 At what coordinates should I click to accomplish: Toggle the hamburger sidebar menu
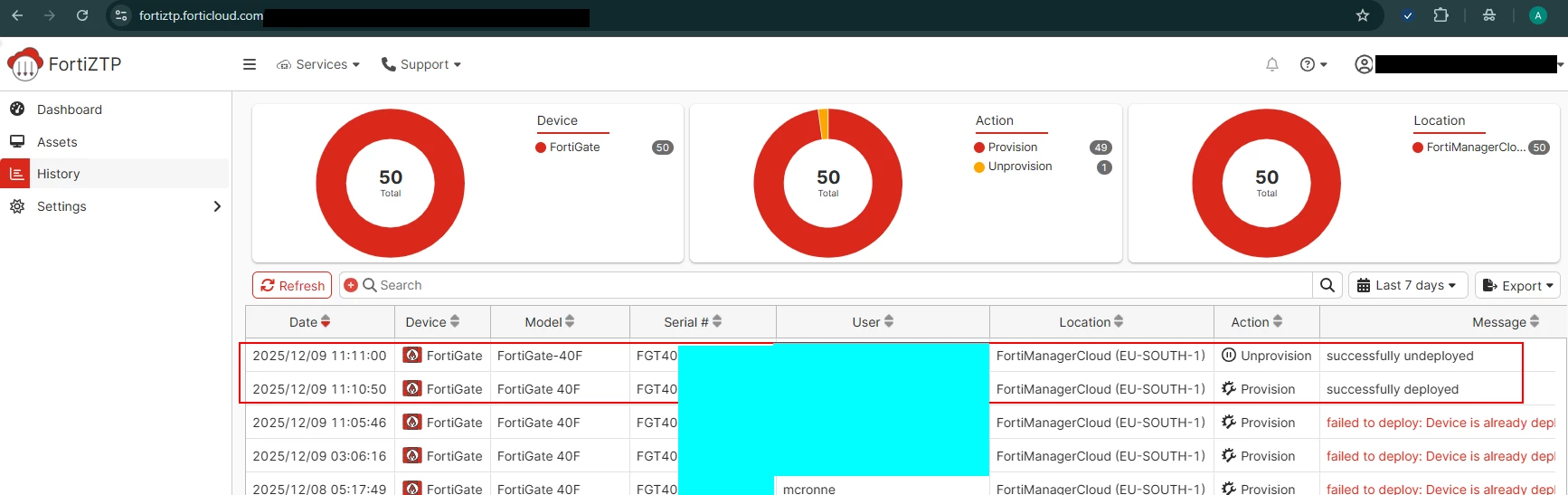pyautogui.click(x=250, y=64)
